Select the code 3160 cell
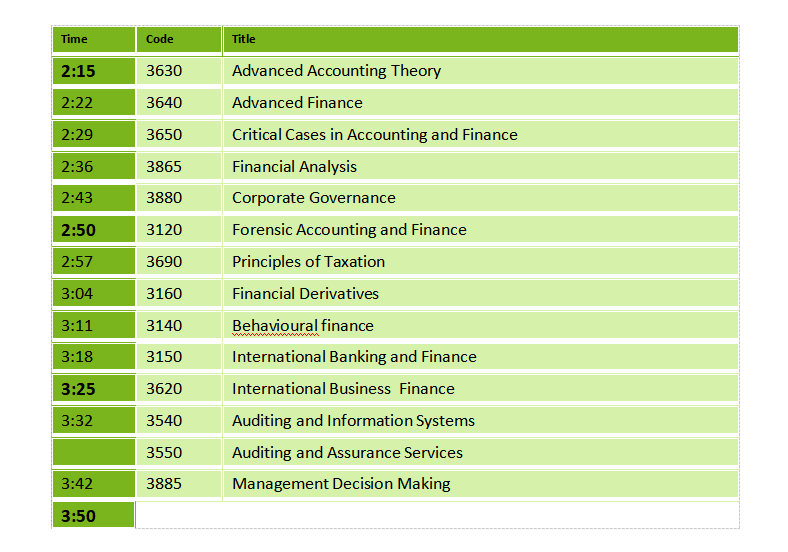The height and width of the screenshot is (552, 788). (x=164, y=294)
